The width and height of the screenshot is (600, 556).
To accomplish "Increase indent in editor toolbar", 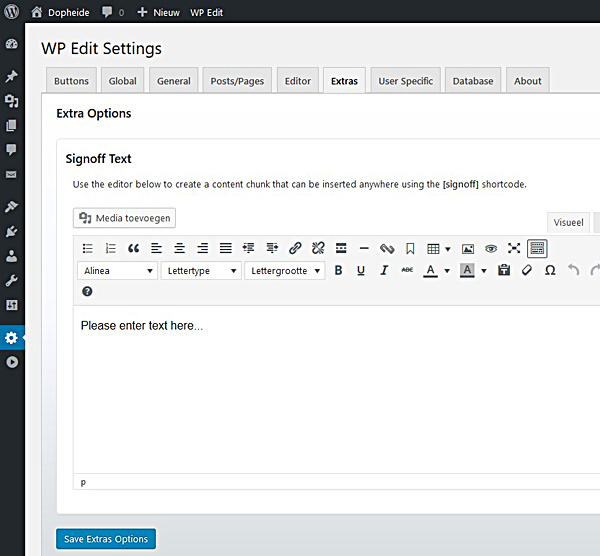I will tap(272, 249).
